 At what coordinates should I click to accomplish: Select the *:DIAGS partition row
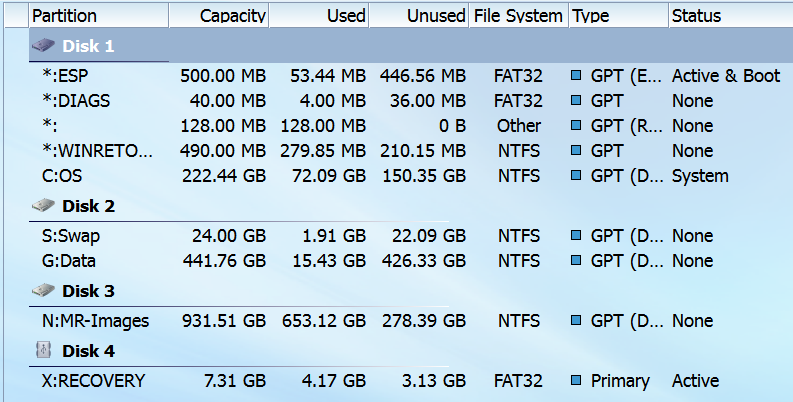[x=77, y=101]
